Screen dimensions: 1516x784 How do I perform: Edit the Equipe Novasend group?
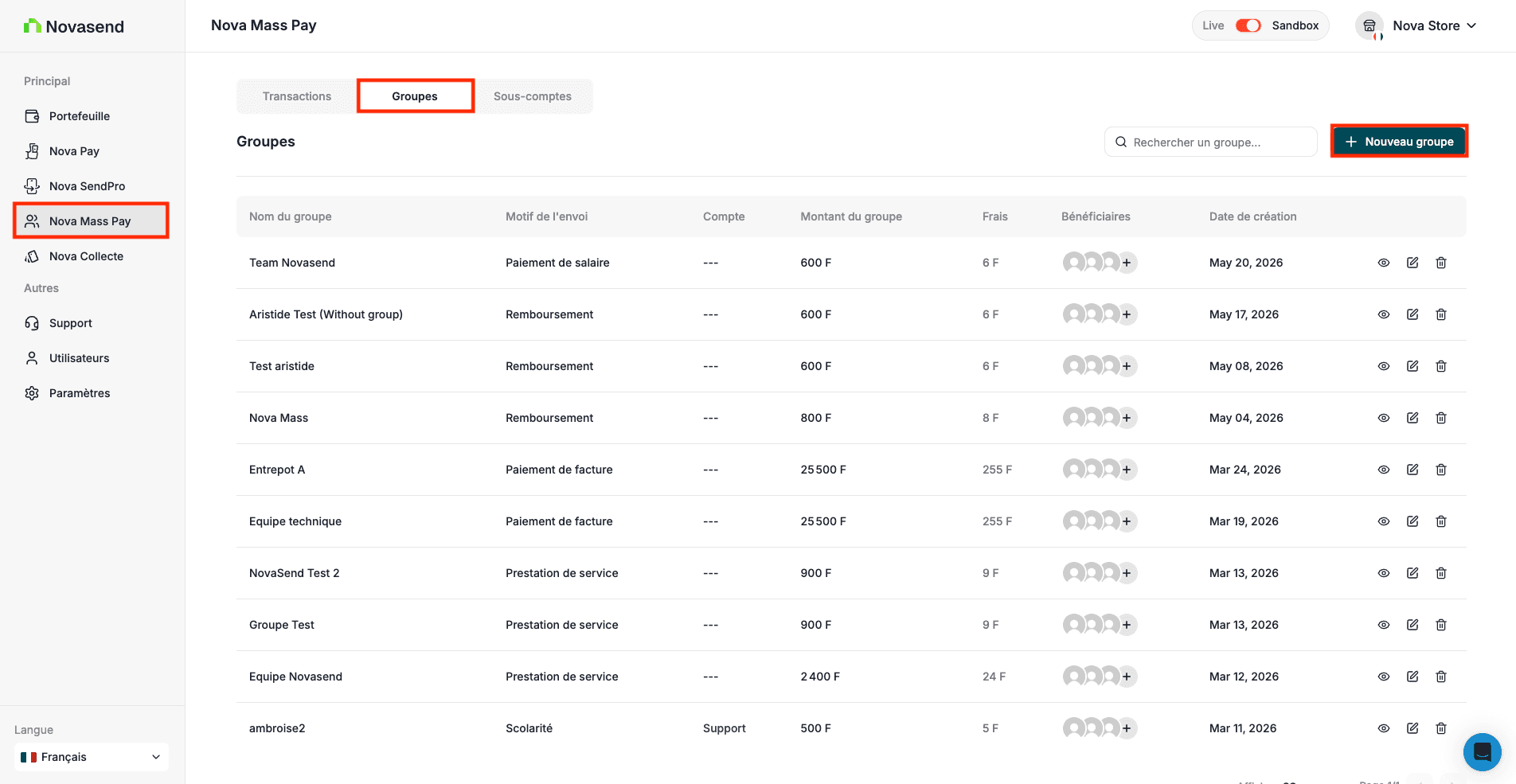click(x=1412, y=677)
